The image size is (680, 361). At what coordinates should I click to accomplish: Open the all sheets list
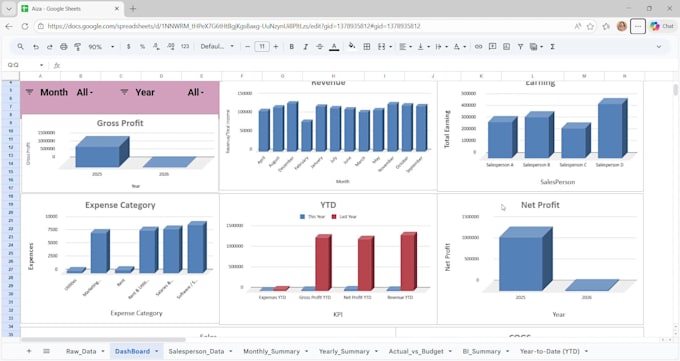46,351
